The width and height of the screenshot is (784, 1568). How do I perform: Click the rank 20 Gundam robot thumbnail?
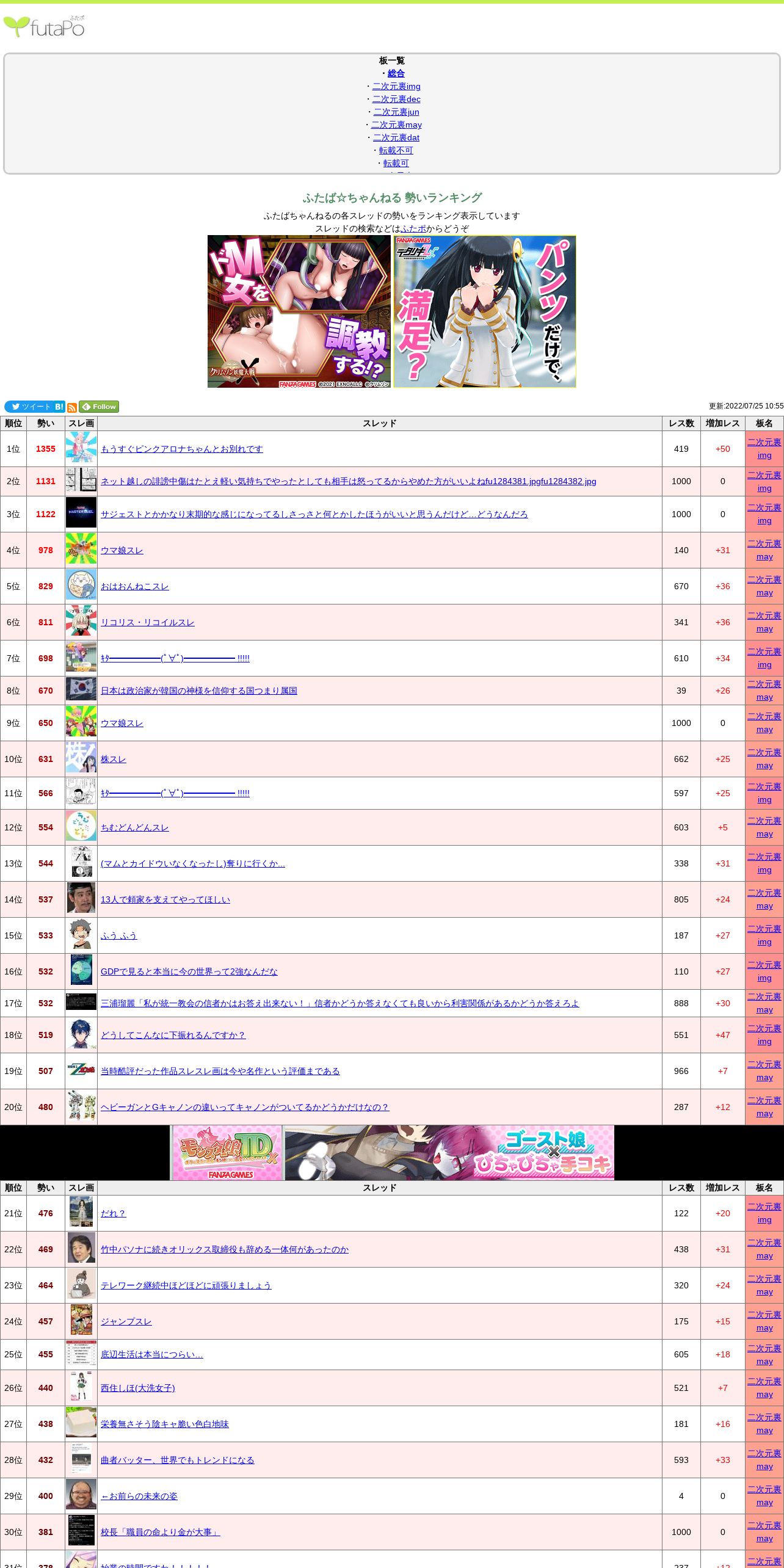point(81,1105)
